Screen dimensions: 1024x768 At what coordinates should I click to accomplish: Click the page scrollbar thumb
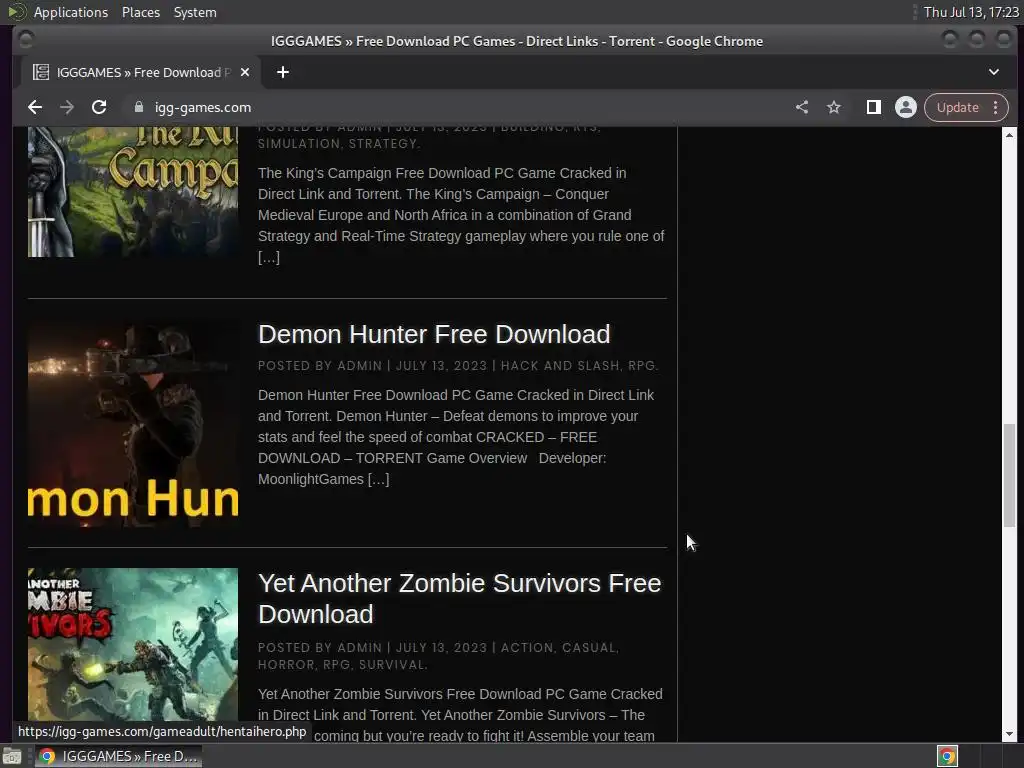1009,475
